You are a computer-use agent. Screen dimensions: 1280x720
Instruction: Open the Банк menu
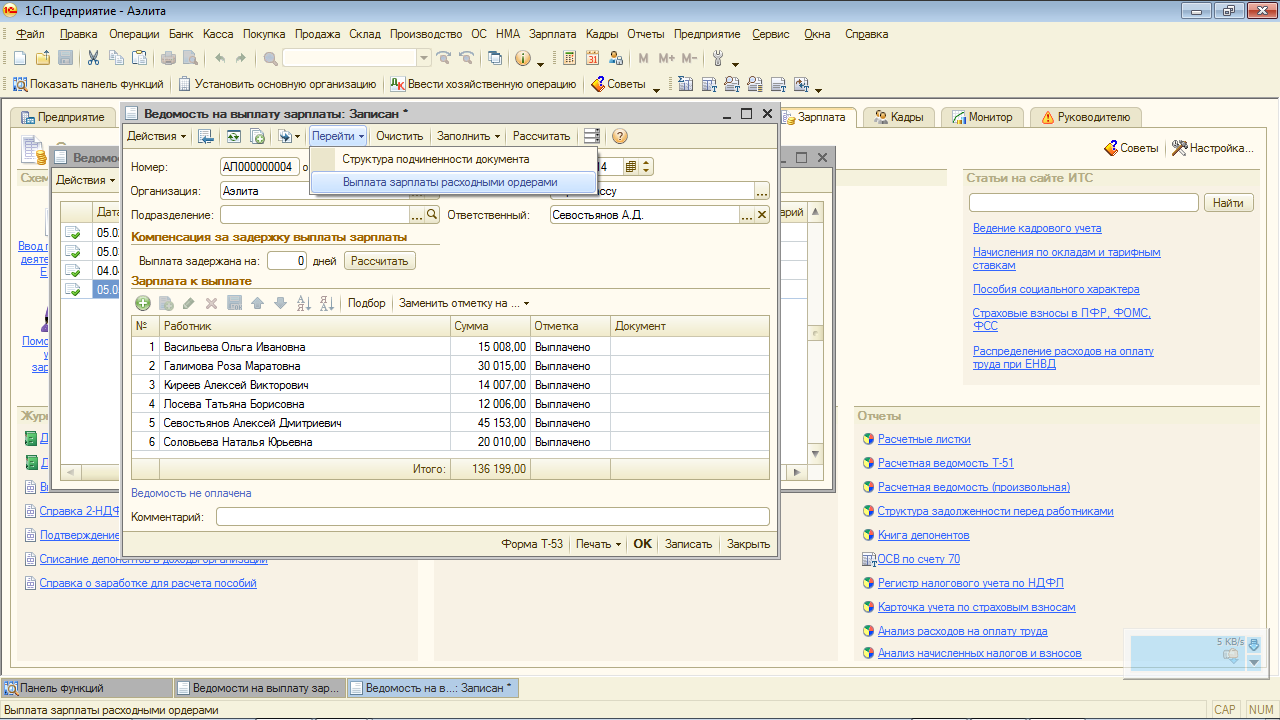(182, 34)
